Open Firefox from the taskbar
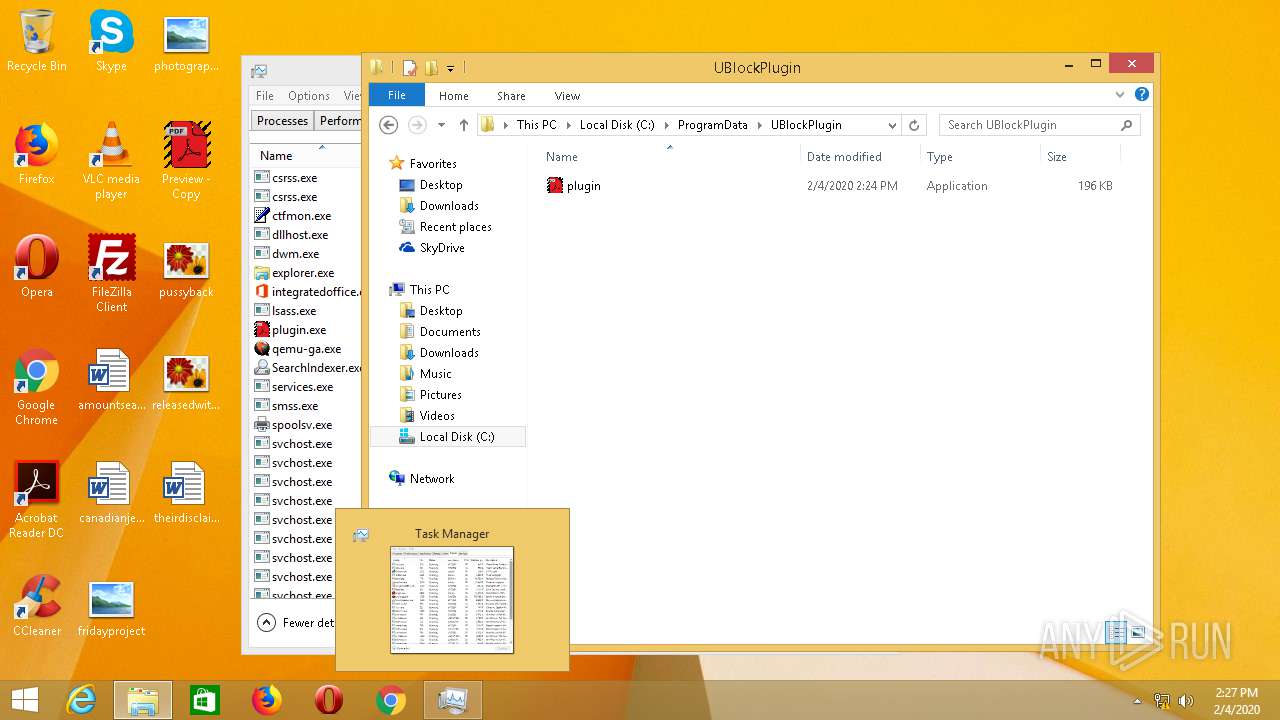This screenshot has width=1280, height=720. [x=267, y=700]
